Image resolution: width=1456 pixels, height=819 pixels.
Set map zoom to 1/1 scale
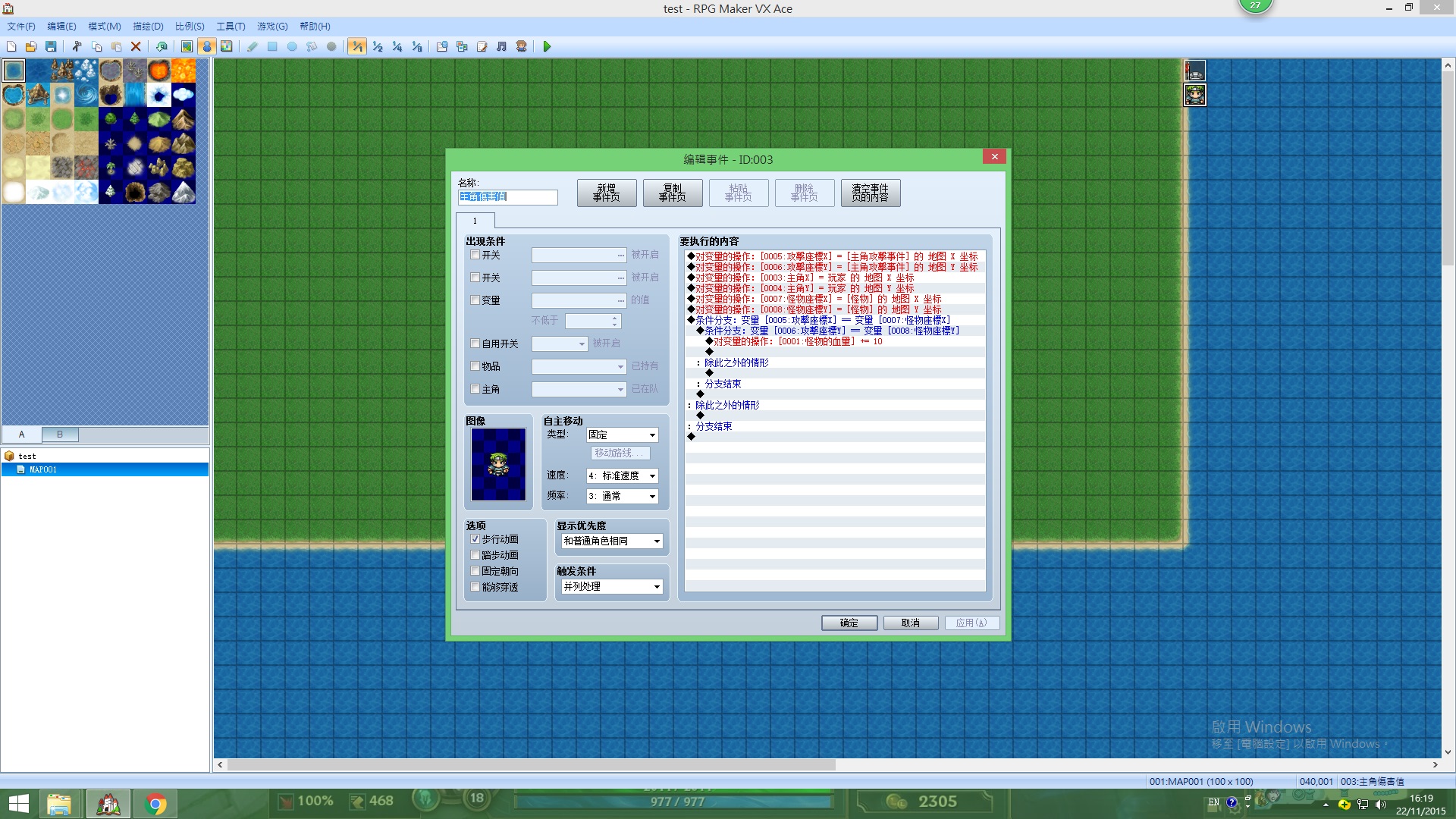(x=357, y=47)
